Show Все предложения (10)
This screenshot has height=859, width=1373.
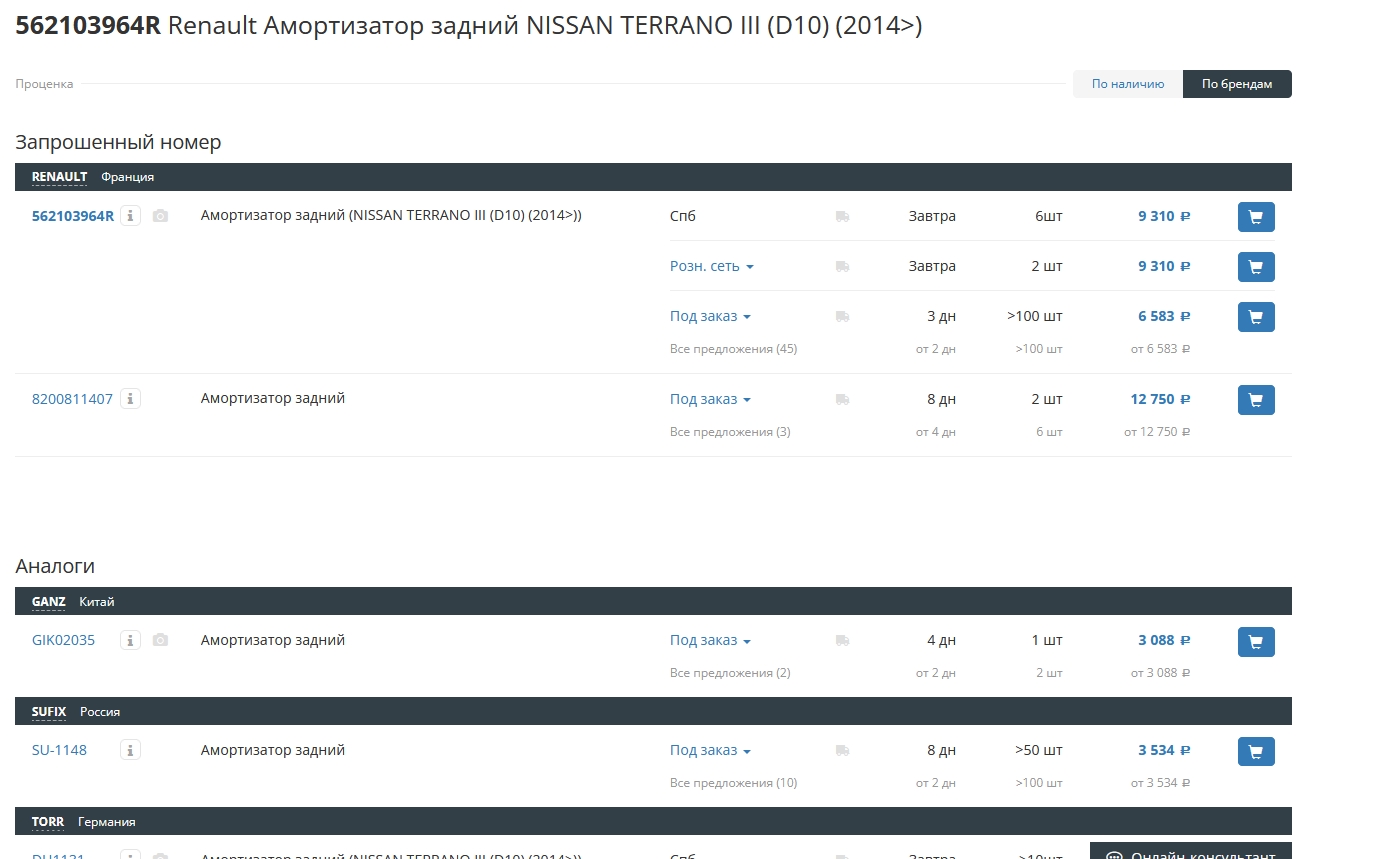pos(734,783)
